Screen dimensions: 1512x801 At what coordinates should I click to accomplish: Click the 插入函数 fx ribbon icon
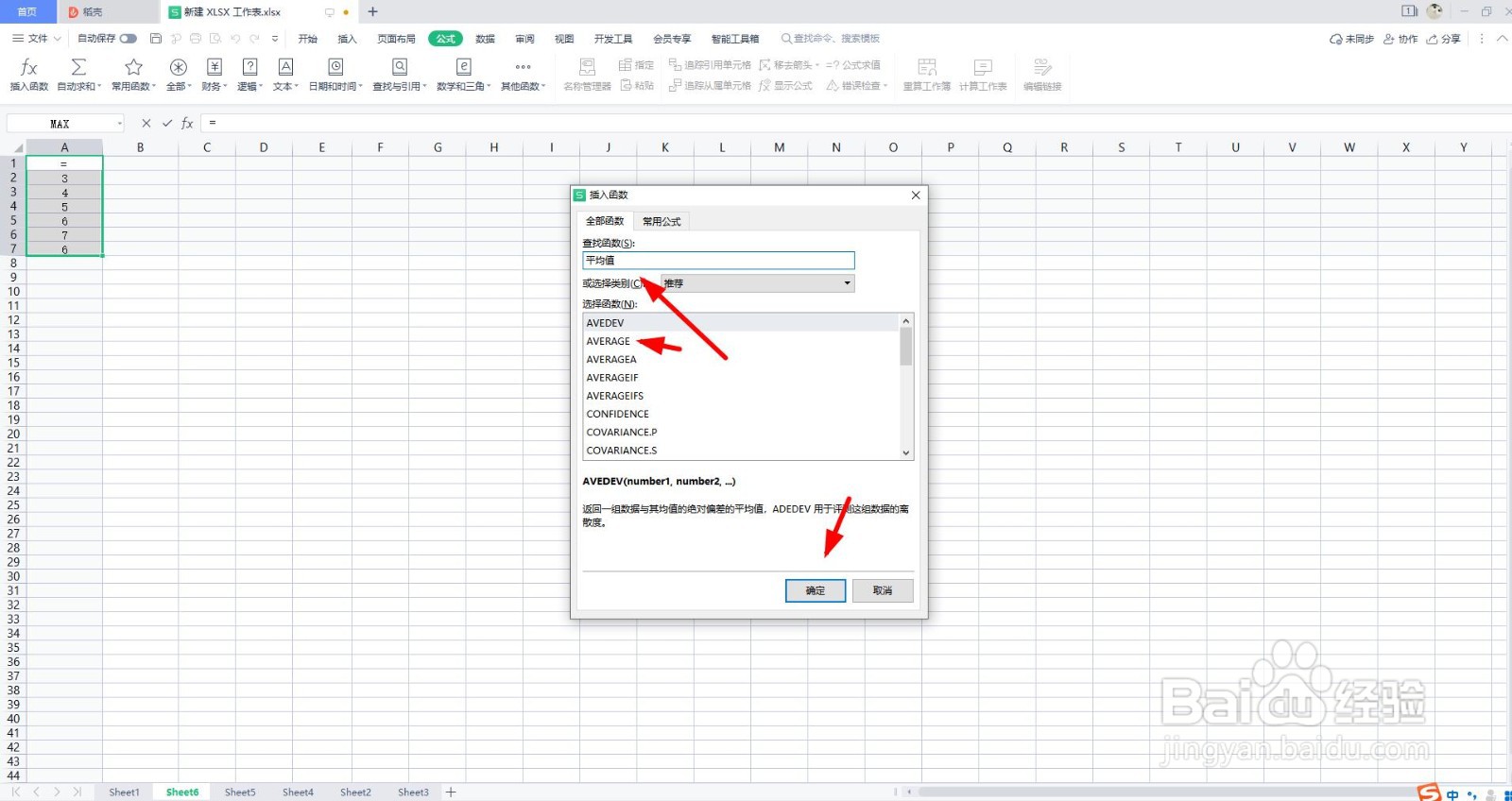[28, 67]
